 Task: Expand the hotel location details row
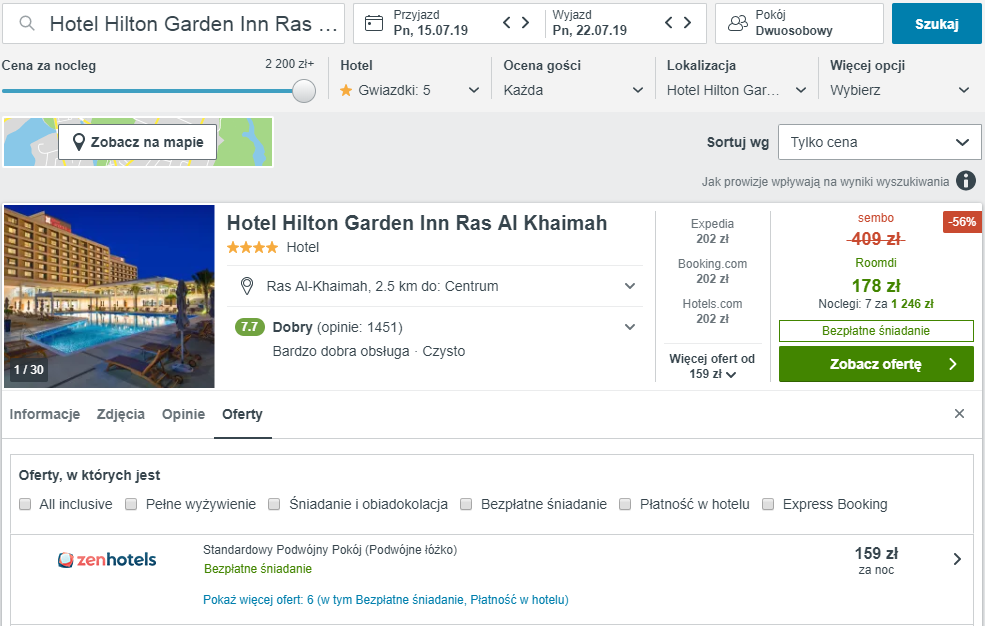435,286
